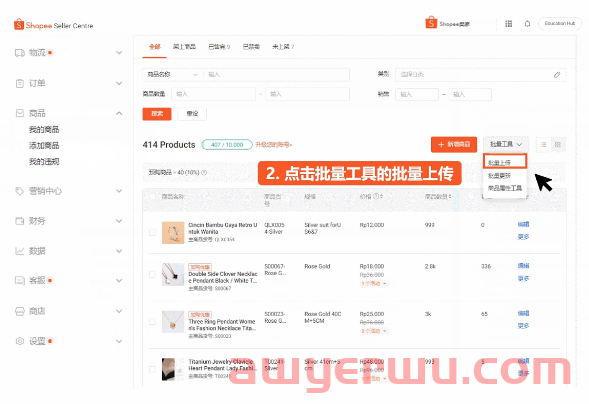Expand the 营销中心 sidebar chevron
Screen dimensions: 589x404
tap(119, 191)
